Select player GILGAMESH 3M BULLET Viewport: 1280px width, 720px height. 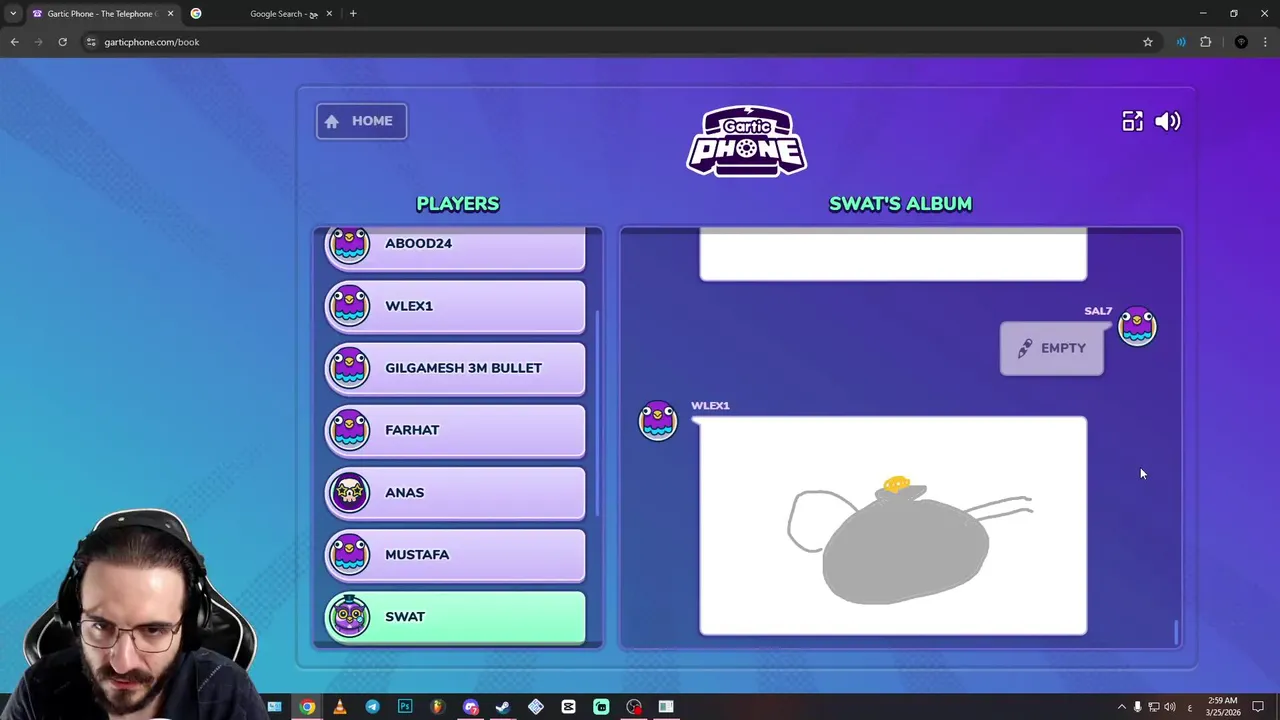pyautogui.click(x=455, y=368)
